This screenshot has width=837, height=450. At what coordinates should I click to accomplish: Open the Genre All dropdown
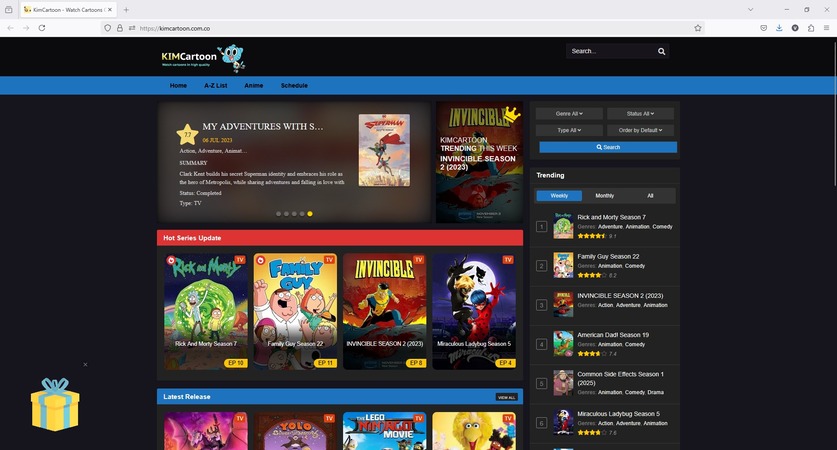569,114
